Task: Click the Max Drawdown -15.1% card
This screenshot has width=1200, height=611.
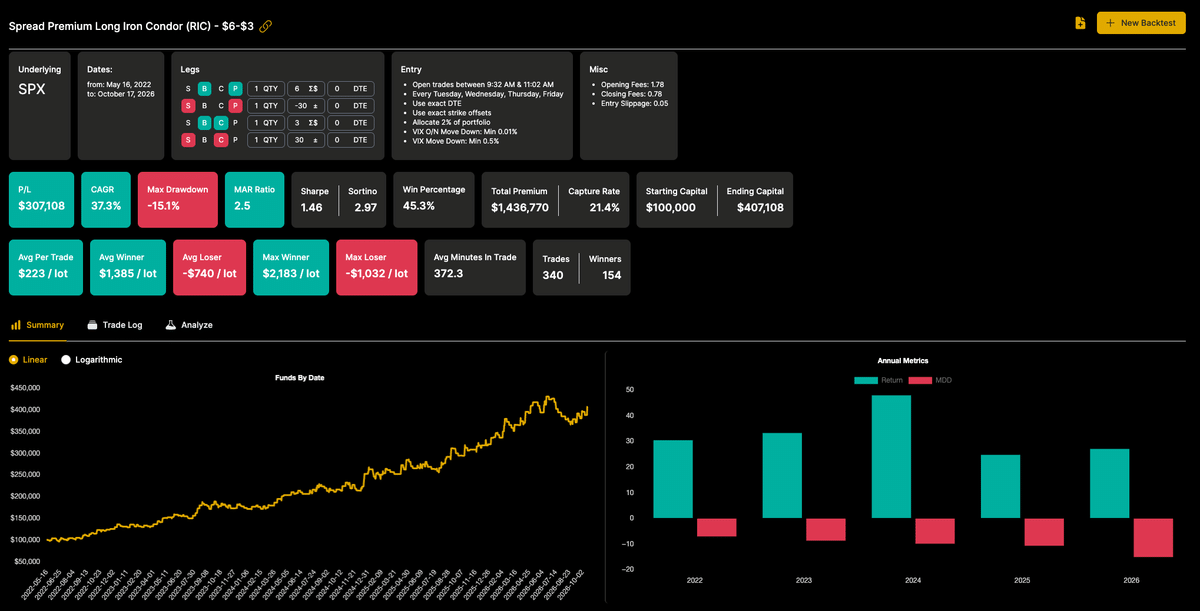Action: (x=177, y=198)
